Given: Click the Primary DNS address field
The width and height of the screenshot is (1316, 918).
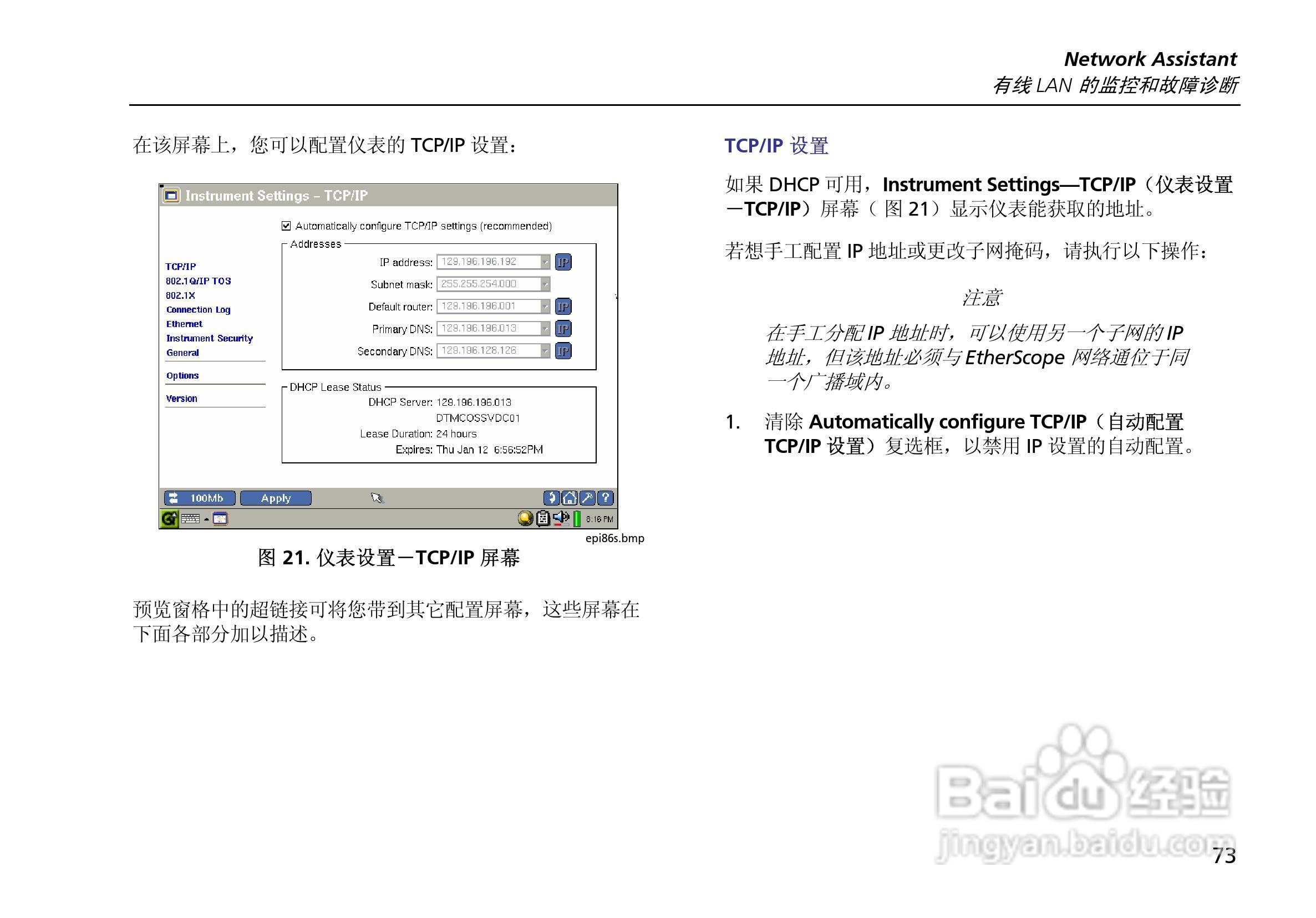Looking at the screenshot, I should pos(489,328).
